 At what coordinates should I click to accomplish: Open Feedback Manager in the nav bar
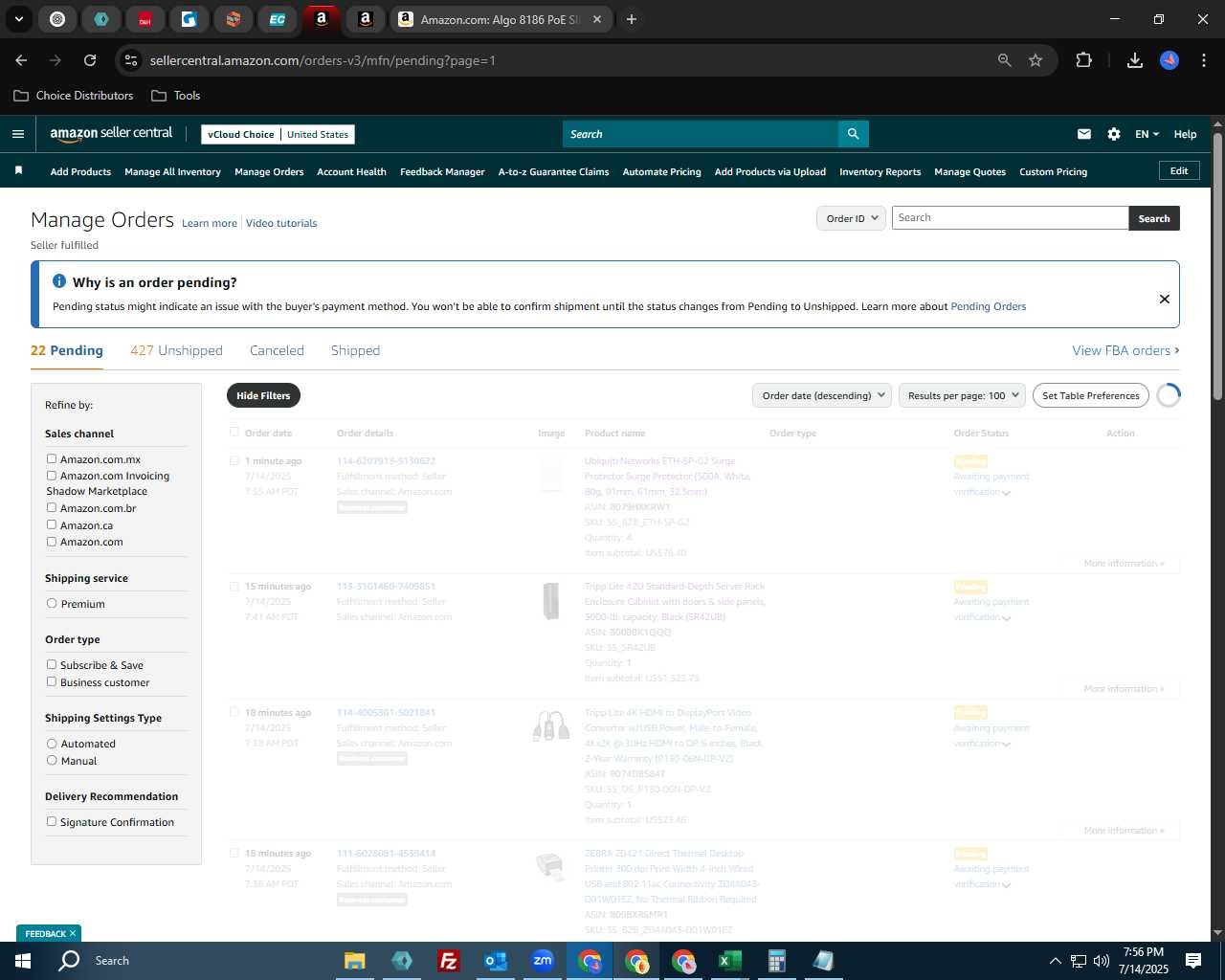(x=442, y=171)
